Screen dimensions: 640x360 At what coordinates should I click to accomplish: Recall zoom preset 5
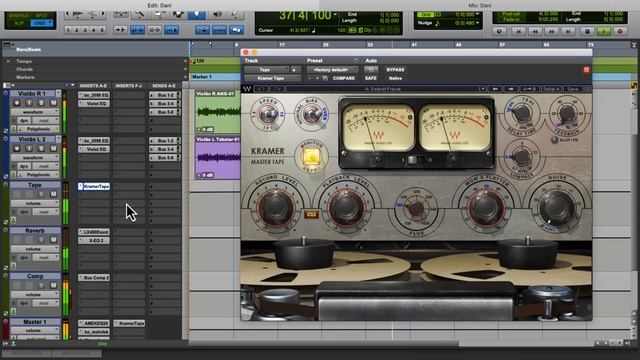[x=102, y=30]
